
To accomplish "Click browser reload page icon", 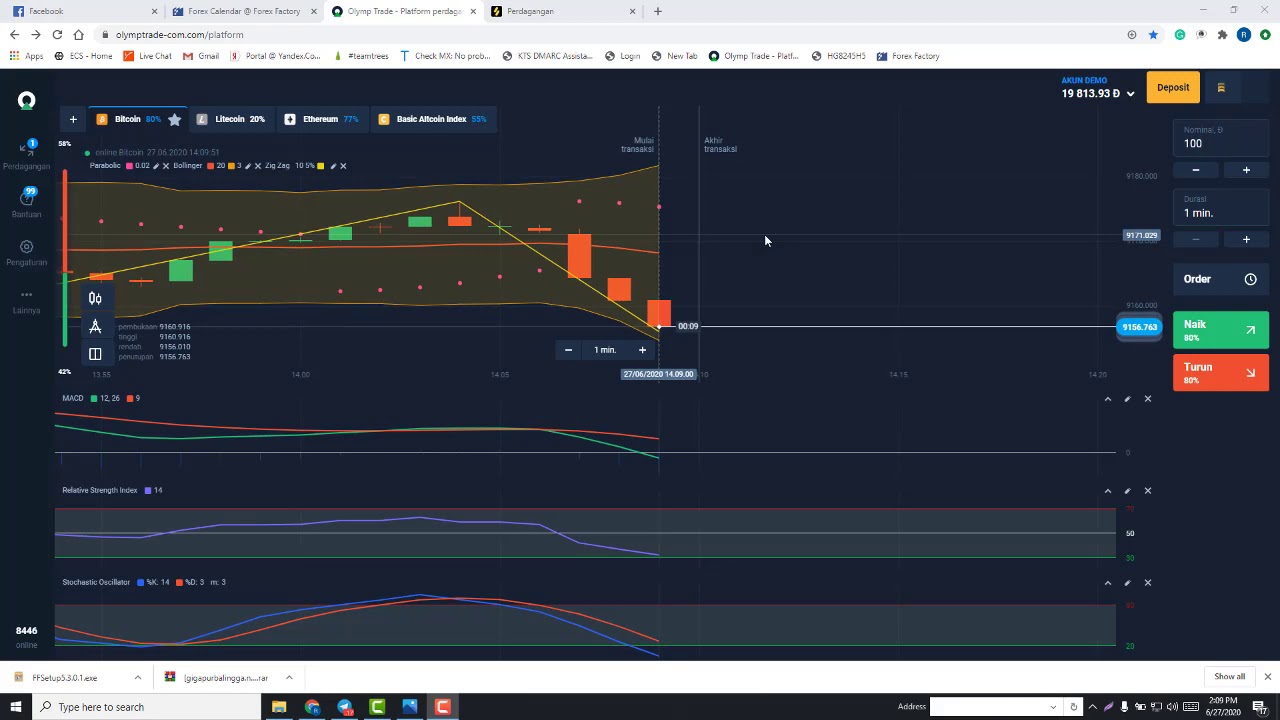I will (x=57, y=34).
